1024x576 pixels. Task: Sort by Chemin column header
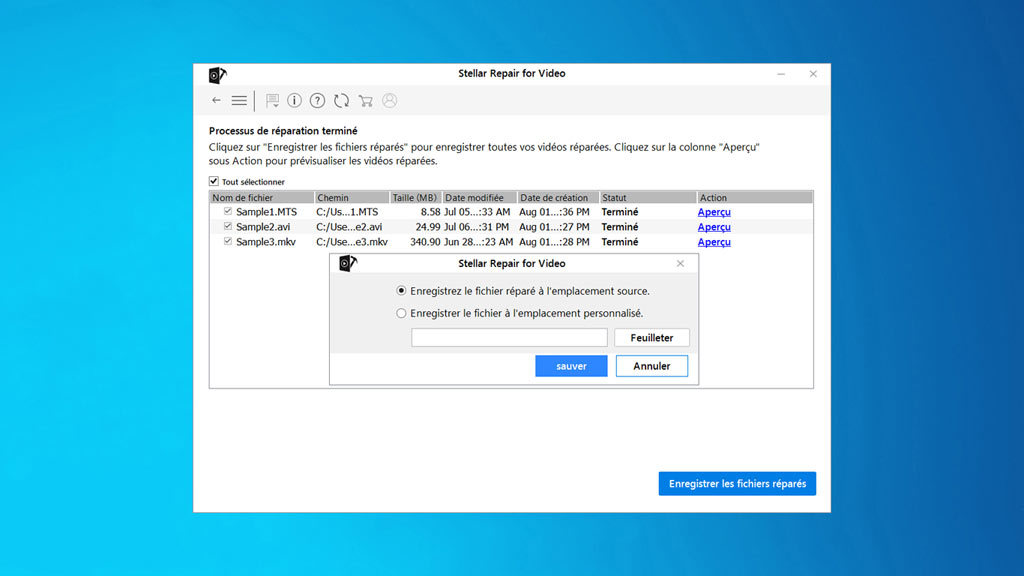pos(351,197)
